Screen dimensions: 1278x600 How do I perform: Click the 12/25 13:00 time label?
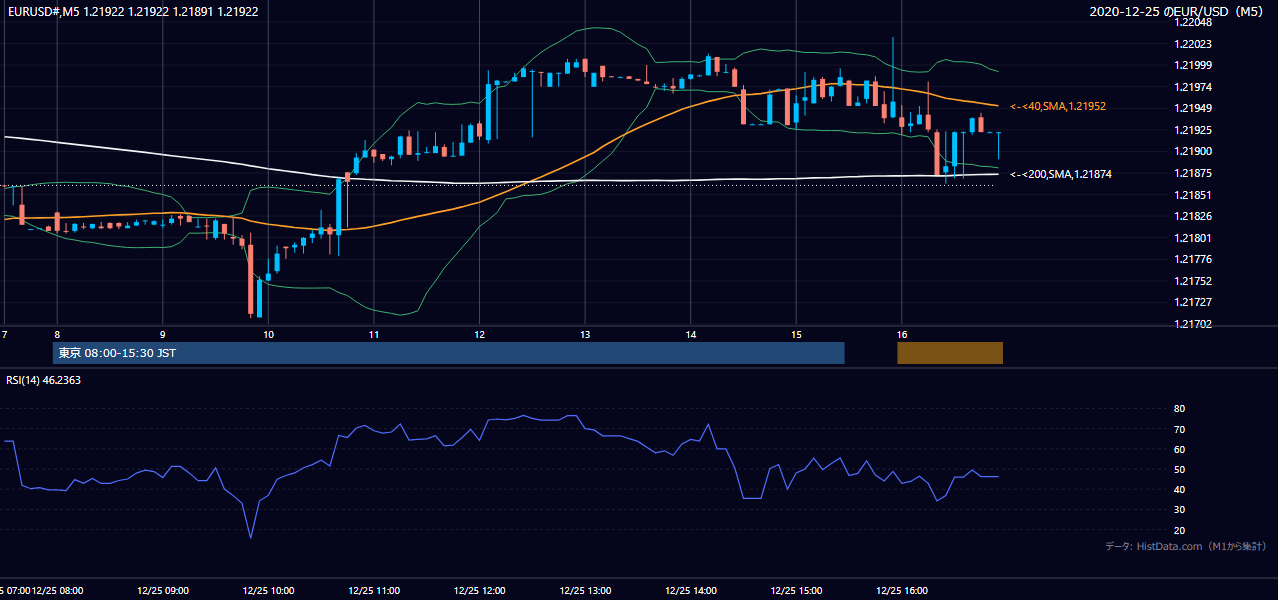point(586,590)
